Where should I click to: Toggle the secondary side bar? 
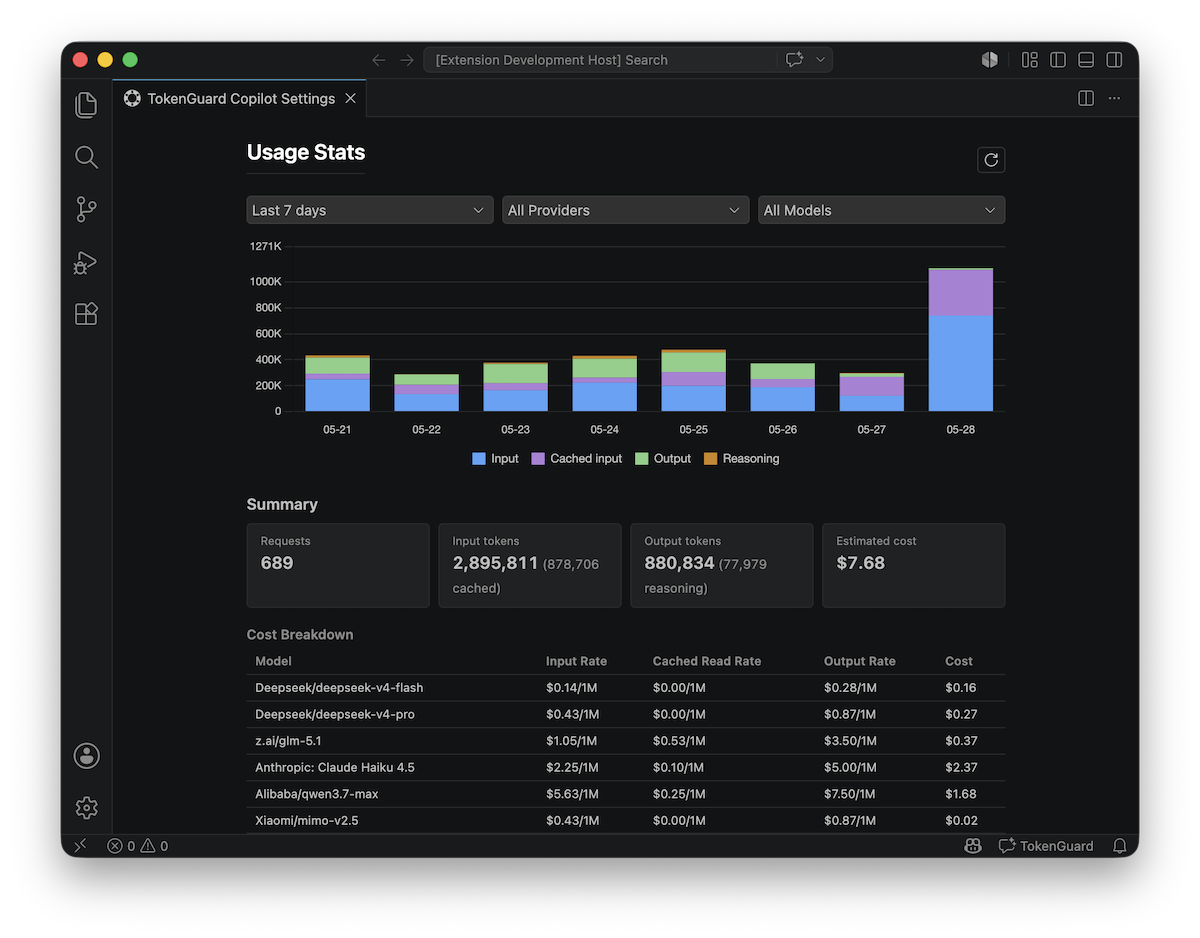(x=1114, y=60)
